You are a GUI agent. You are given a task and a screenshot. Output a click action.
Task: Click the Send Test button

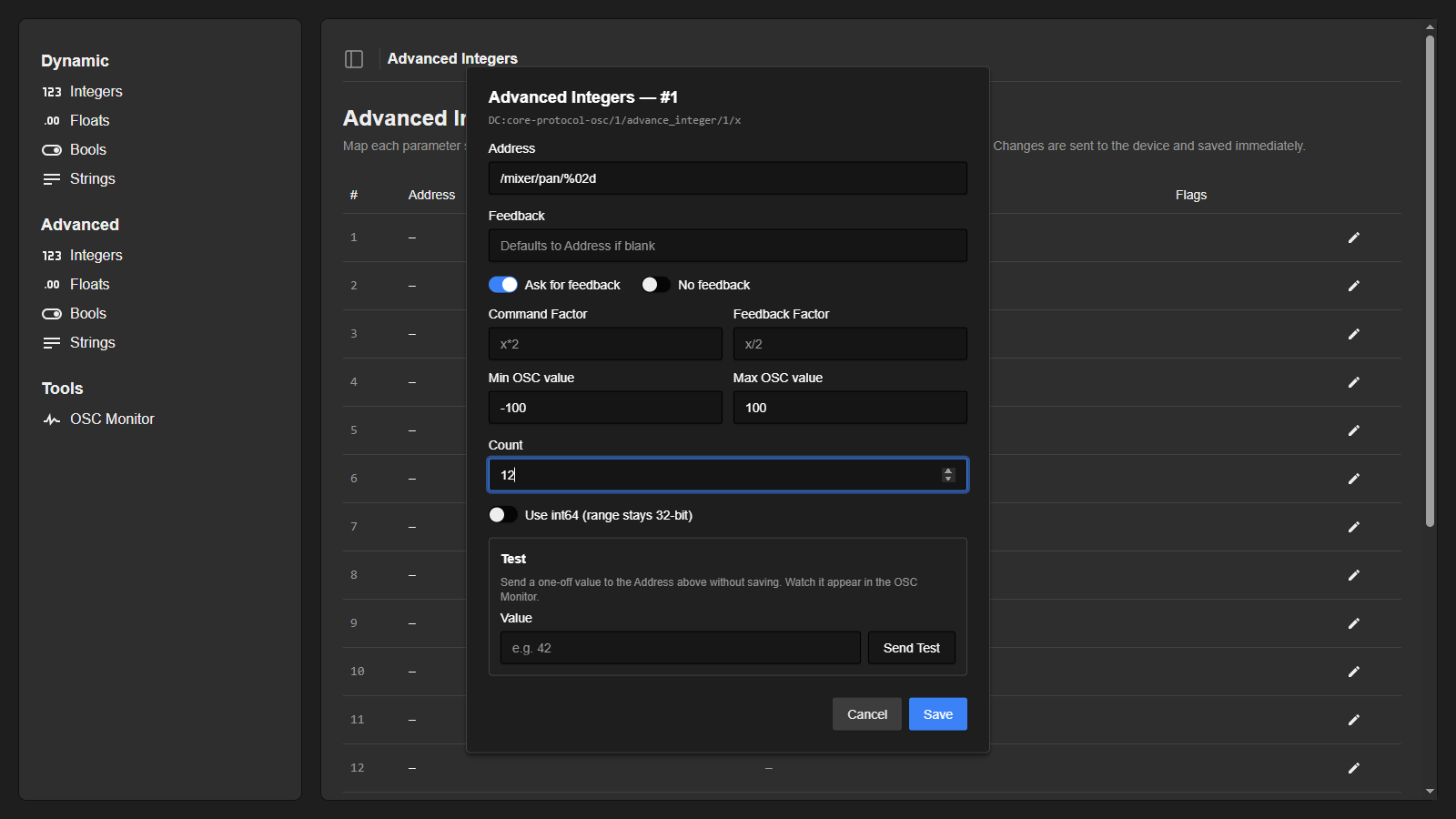click(x=912, y=648)
